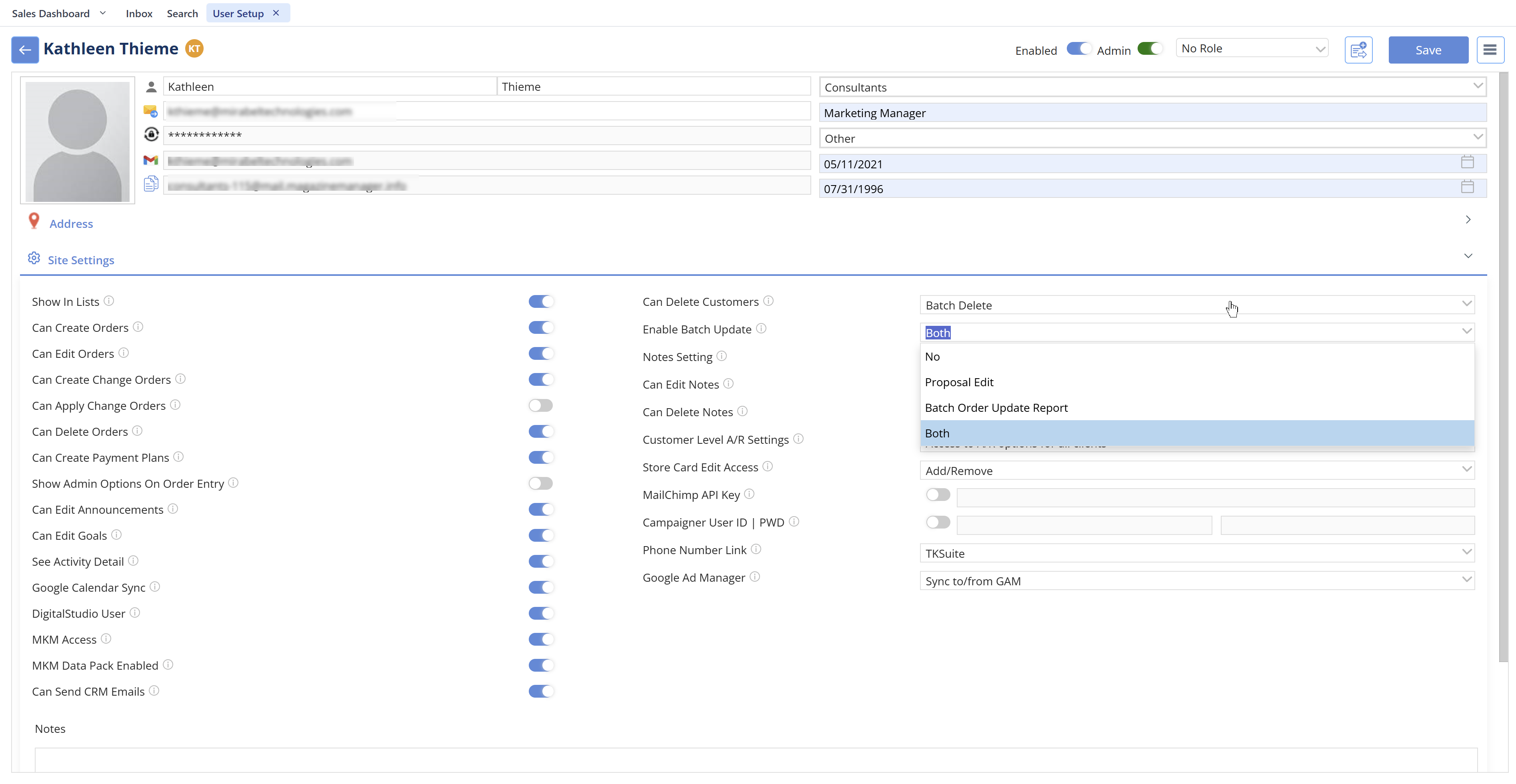The image size is (1516, 784).
Task: Click the blue back arrow button
Action: pyautogui.click(x=25, y=50)
